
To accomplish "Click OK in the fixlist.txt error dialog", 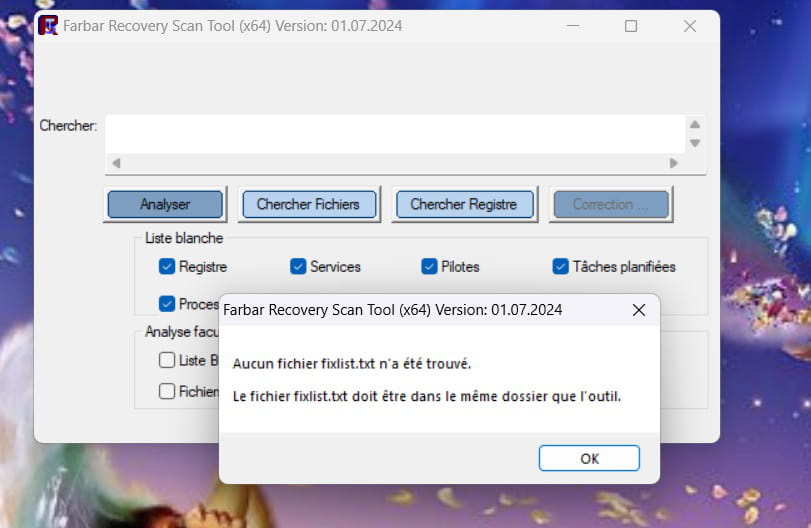I will coord(589,458).
